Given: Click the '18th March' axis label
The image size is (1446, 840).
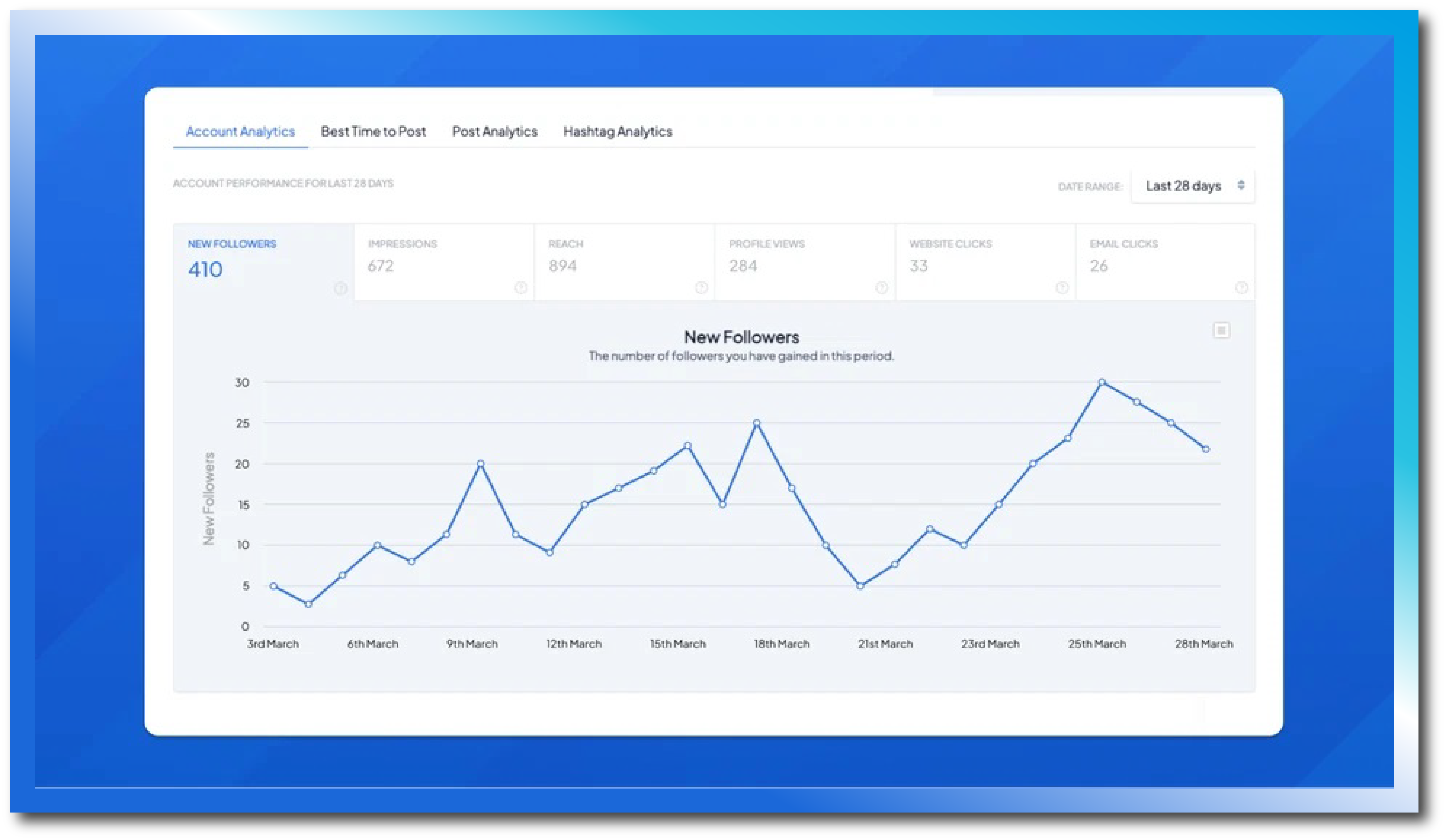Looking at the screenshot, I should click(782, 644).
